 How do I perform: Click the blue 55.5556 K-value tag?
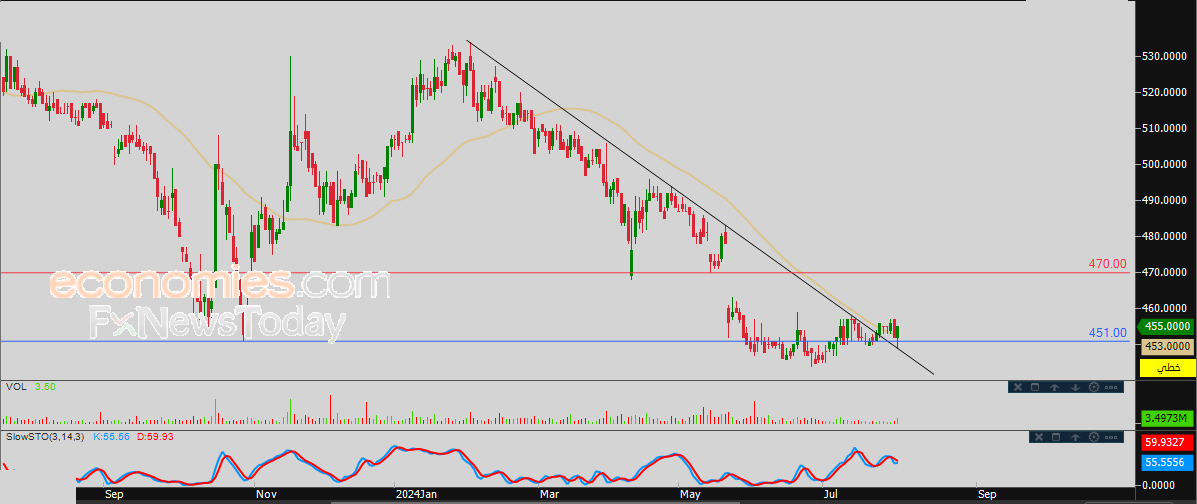coord(1167,464)
